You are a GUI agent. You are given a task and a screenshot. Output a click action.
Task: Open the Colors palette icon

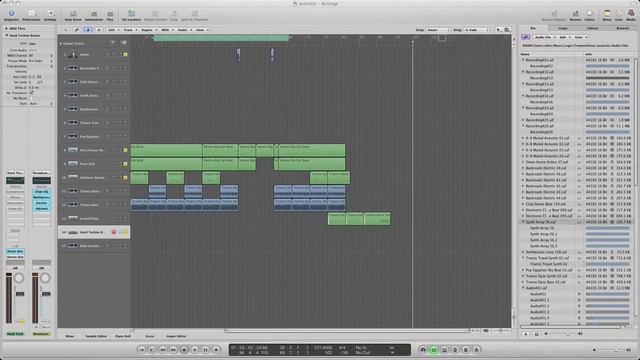pyautogui.click(x=589, y=16)
